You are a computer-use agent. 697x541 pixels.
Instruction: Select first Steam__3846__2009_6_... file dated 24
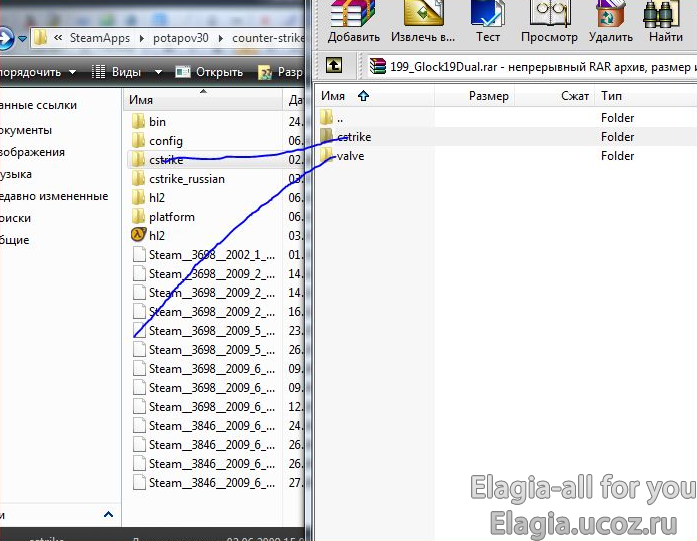(212, 426)
